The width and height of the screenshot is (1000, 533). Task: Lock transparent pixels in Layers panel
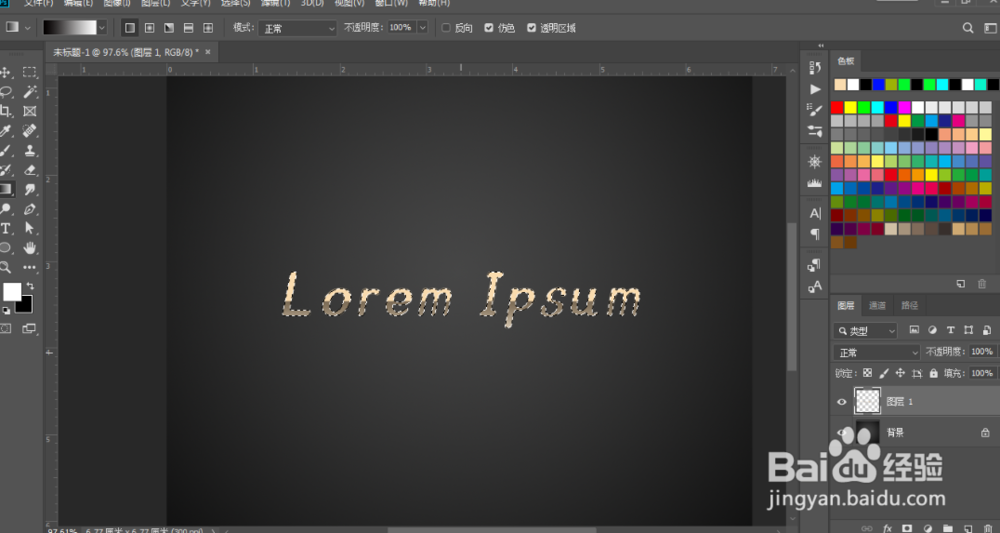tap(867, 373)
